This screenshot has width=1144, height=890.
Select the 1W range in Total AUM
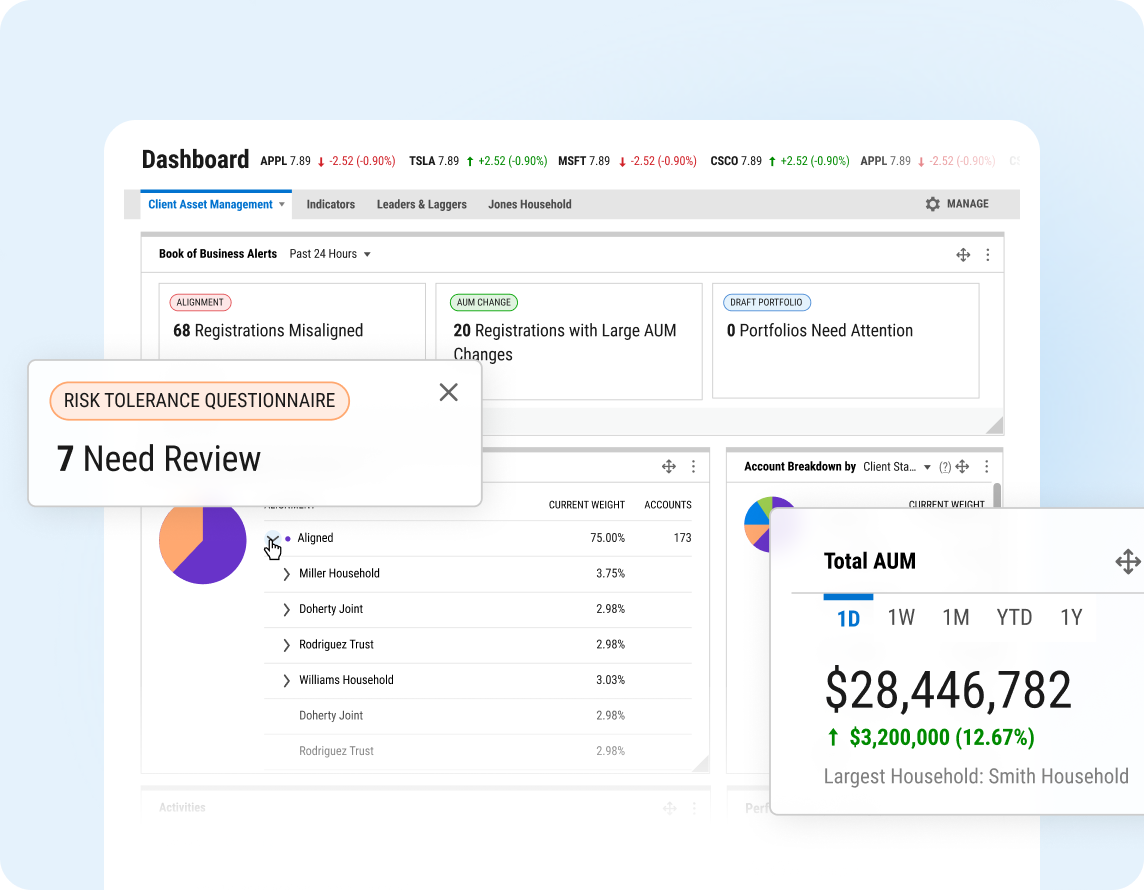point(901,618)
